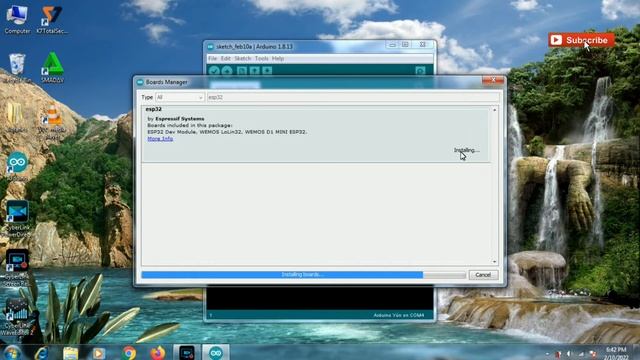Viewport: 640px width, 360px height.
Task: Click the Arduino Yún on COM4 status text
Action: (x=398, y=315)
